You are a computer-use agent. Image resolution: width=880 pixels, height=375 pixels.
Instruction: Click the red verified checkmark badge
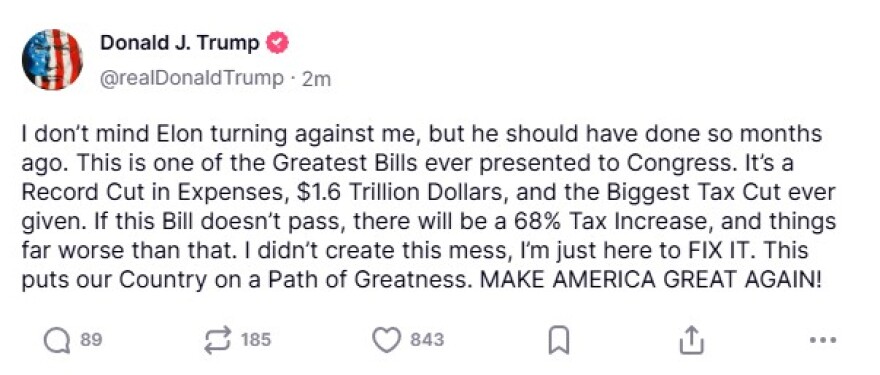pos(277,43)
